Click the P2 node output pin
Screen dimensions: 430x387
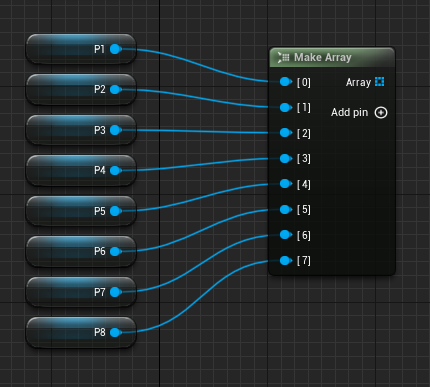116,90
